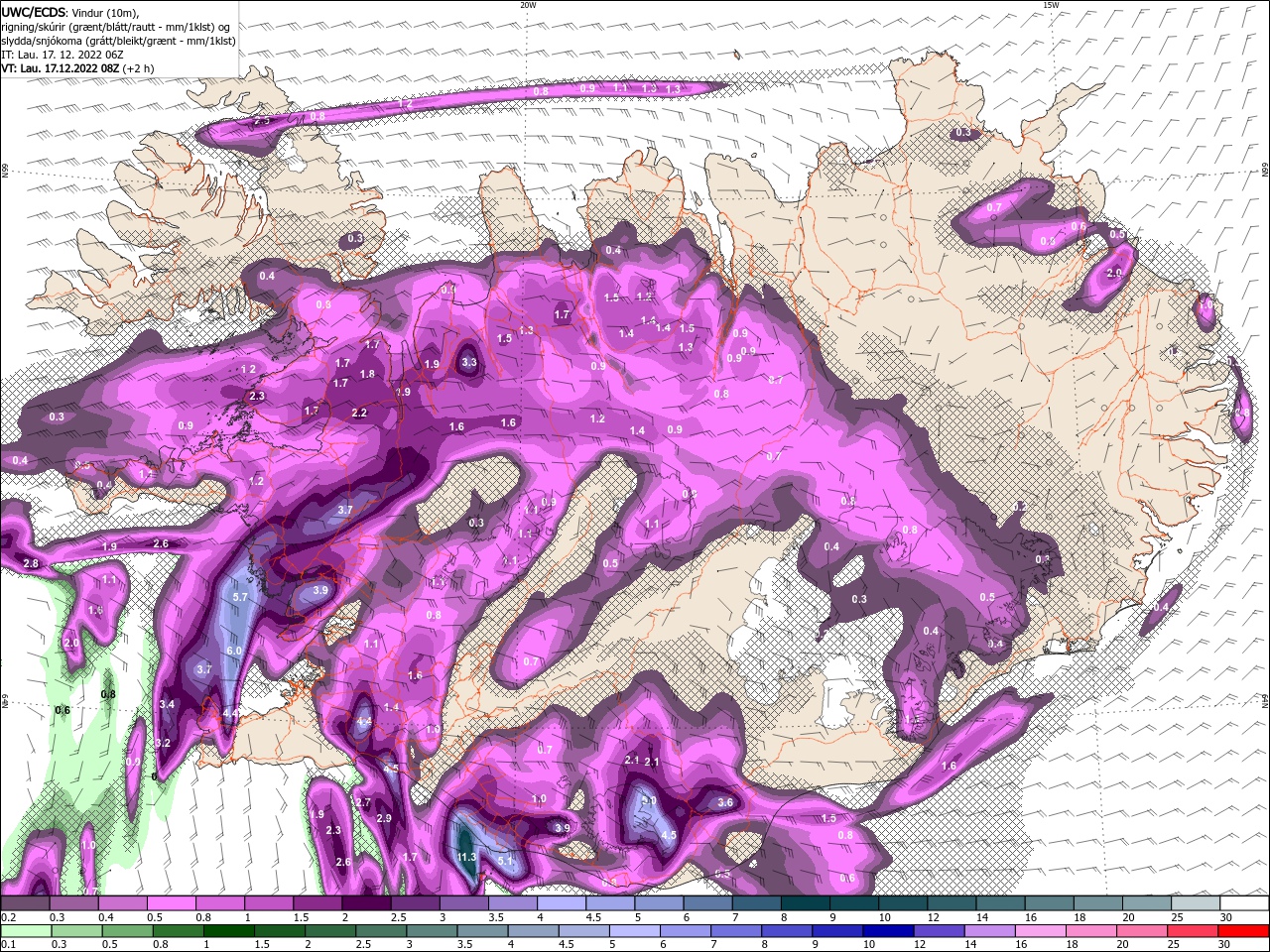
Task: Click the 3.3 precipitation value
Action: click(469, 363)
